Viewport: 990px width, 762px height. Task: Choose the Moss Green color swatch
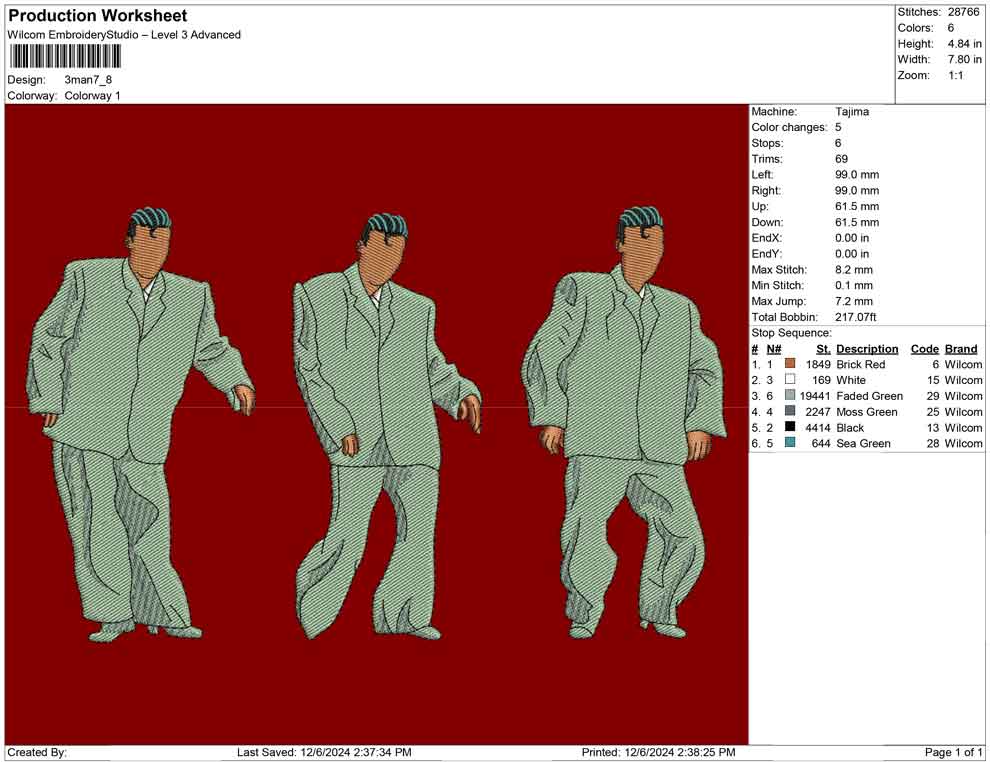[790, 412]
